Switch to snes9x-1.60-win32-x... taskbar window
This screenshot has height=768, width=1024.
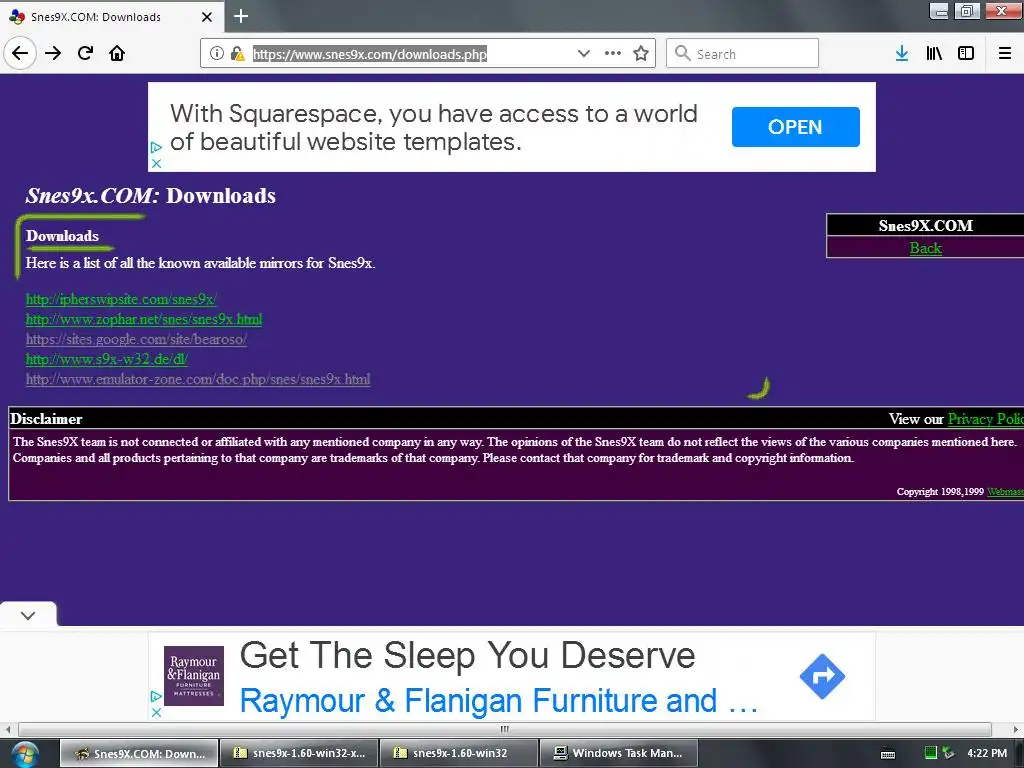299,754
